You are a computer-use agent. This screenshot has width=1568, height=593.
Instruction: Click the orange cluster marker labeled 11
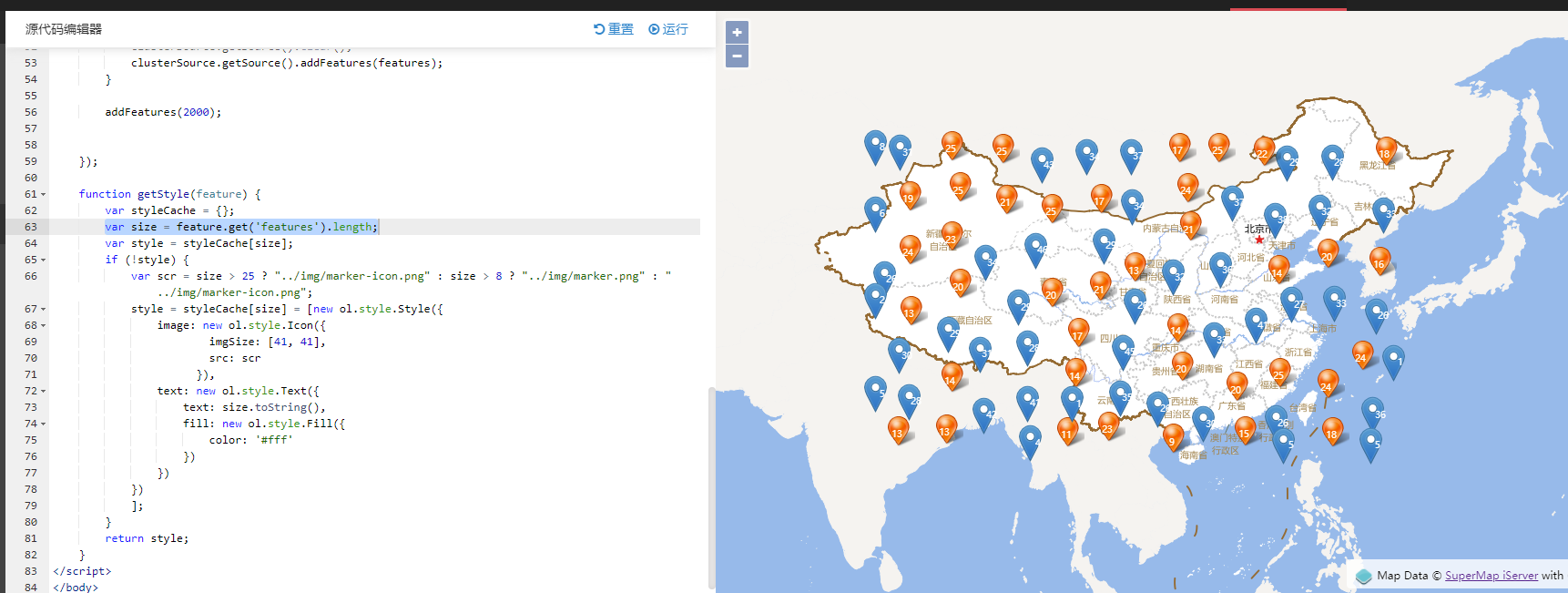(x=1068, y=432)
